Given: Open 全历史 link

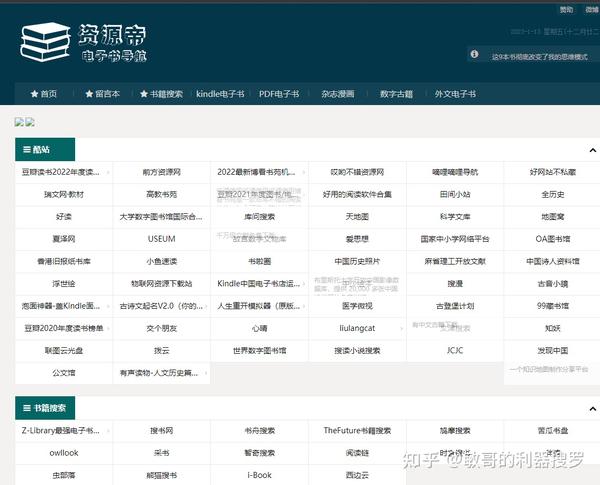Looking at the screenshot, I should pos(553,194).
